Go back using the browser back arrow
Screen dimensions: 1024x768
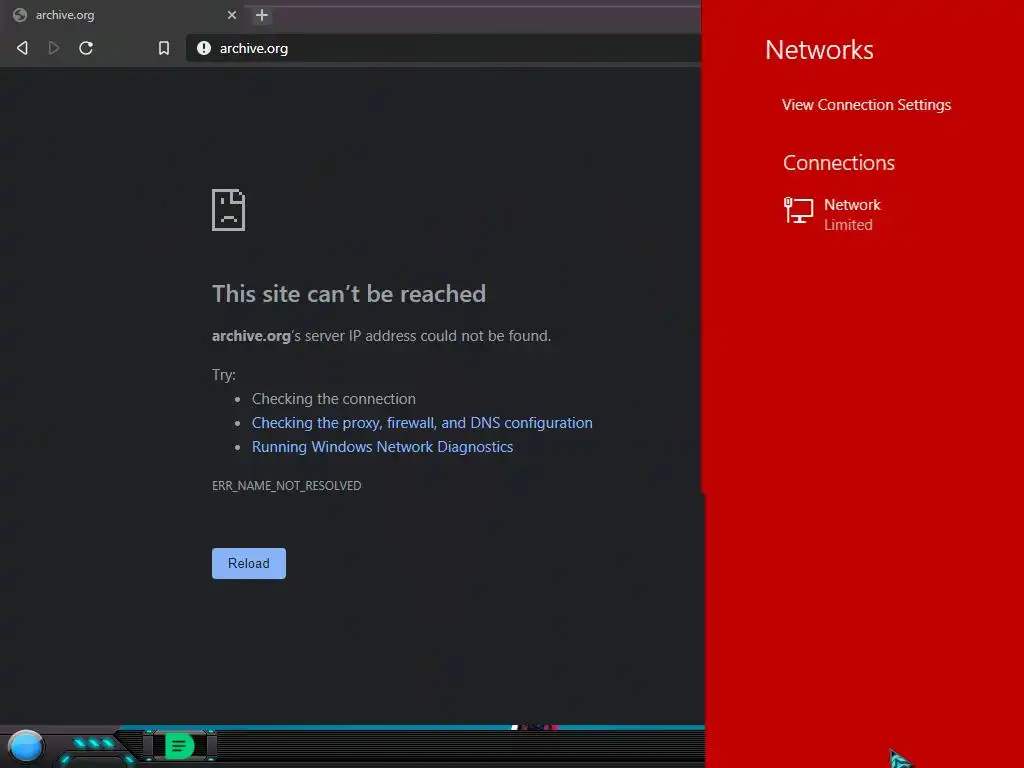point(22,48)
